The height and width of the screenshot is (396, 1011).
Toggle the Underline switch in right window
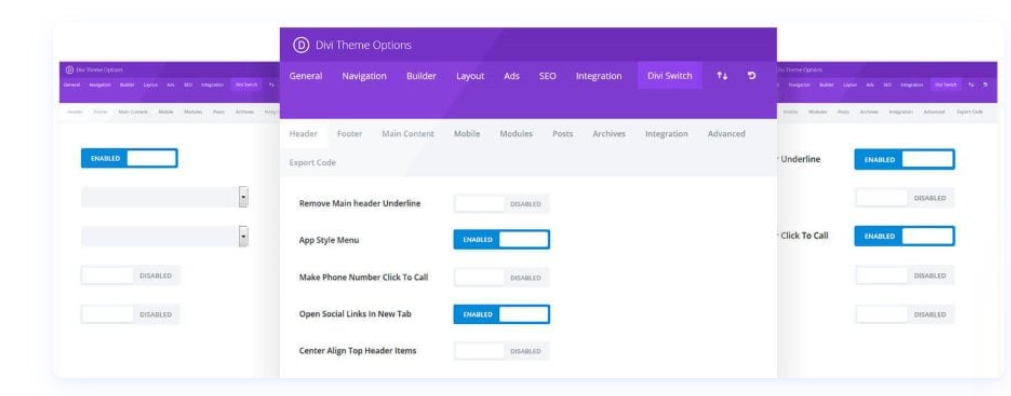coord(905,159)
